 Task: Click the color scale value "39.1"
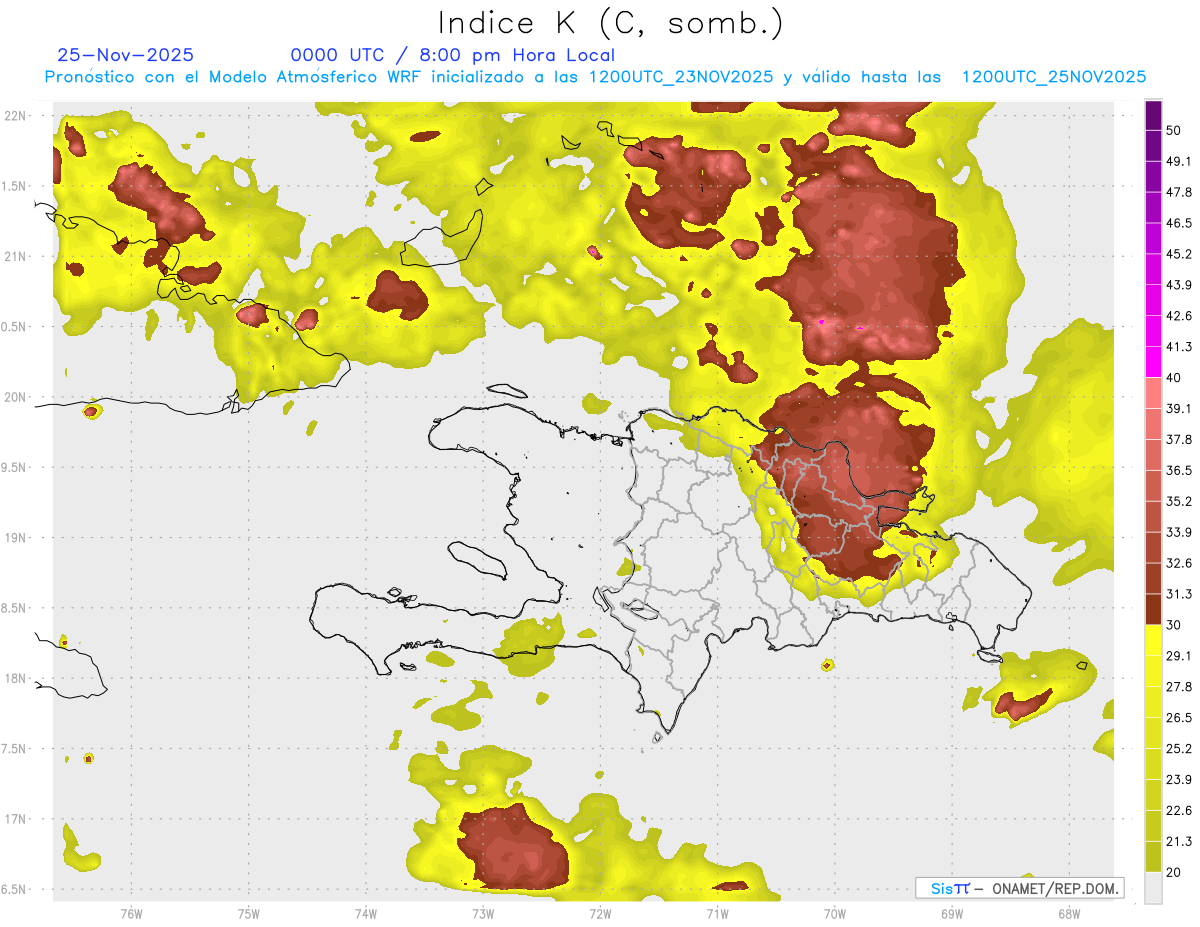[1178, 408]
